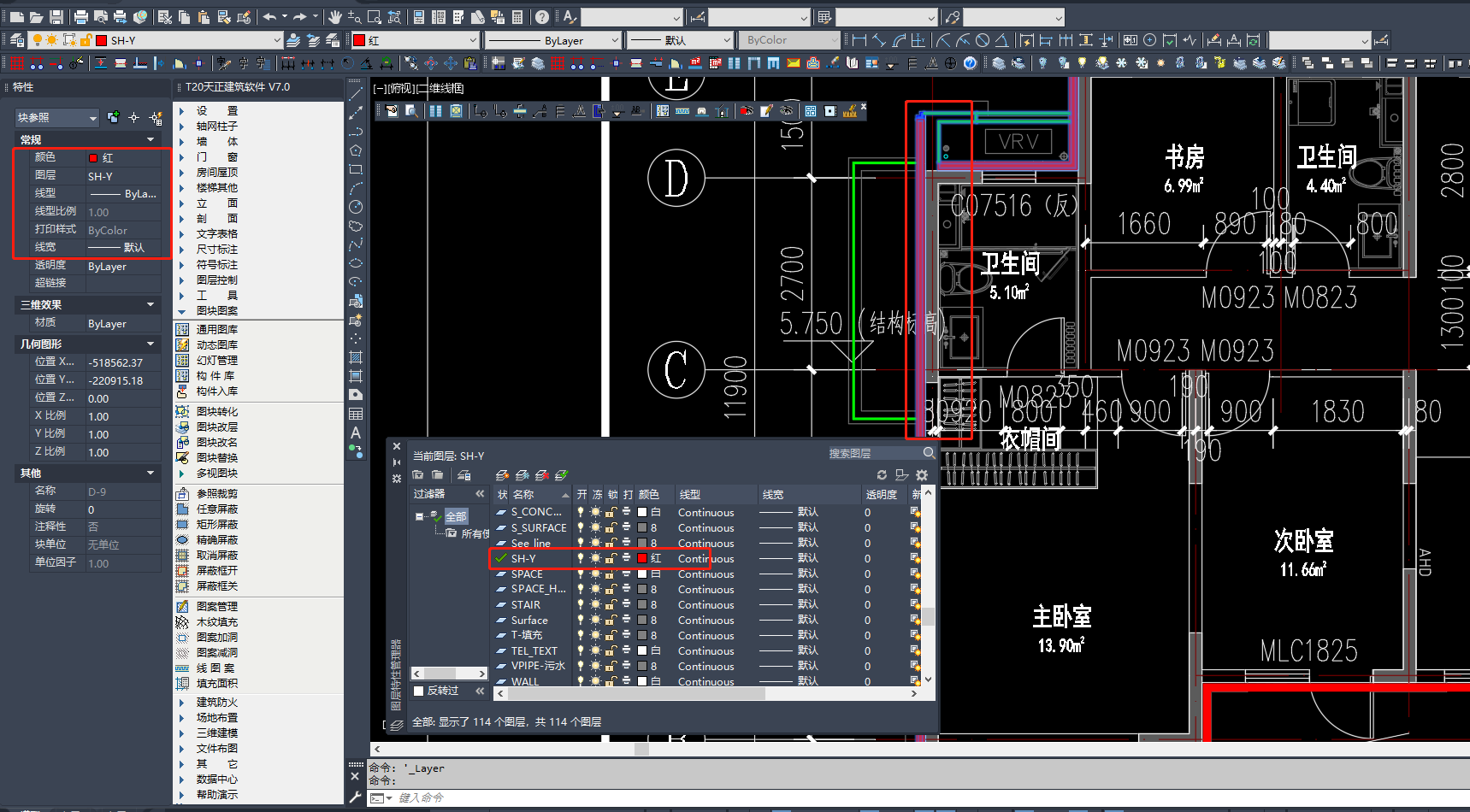Click New Layer icon in layer manager
This screenshot has width=1470, height=812.
point(502,475)
